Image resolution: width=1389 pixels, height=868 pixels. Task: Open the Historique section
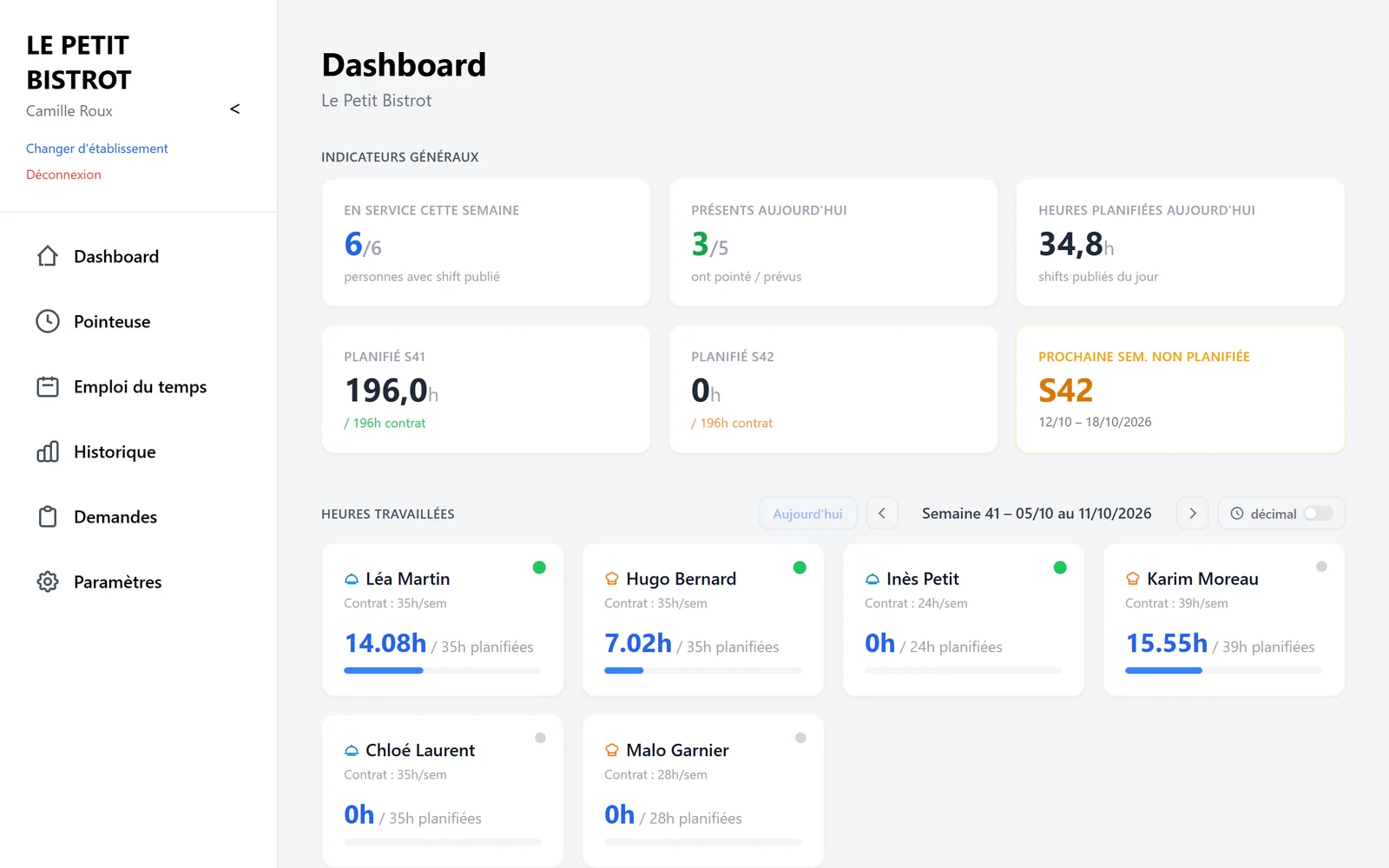139,451
